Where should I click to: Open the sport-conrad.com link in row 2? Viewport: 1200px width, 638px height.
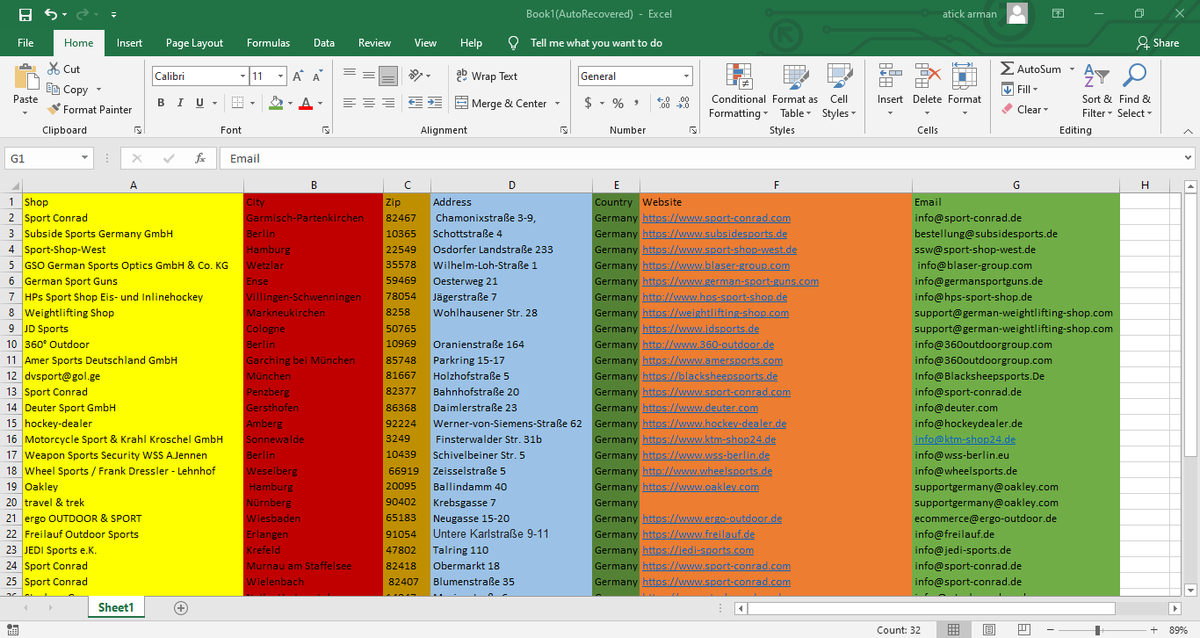pos(716,218)
